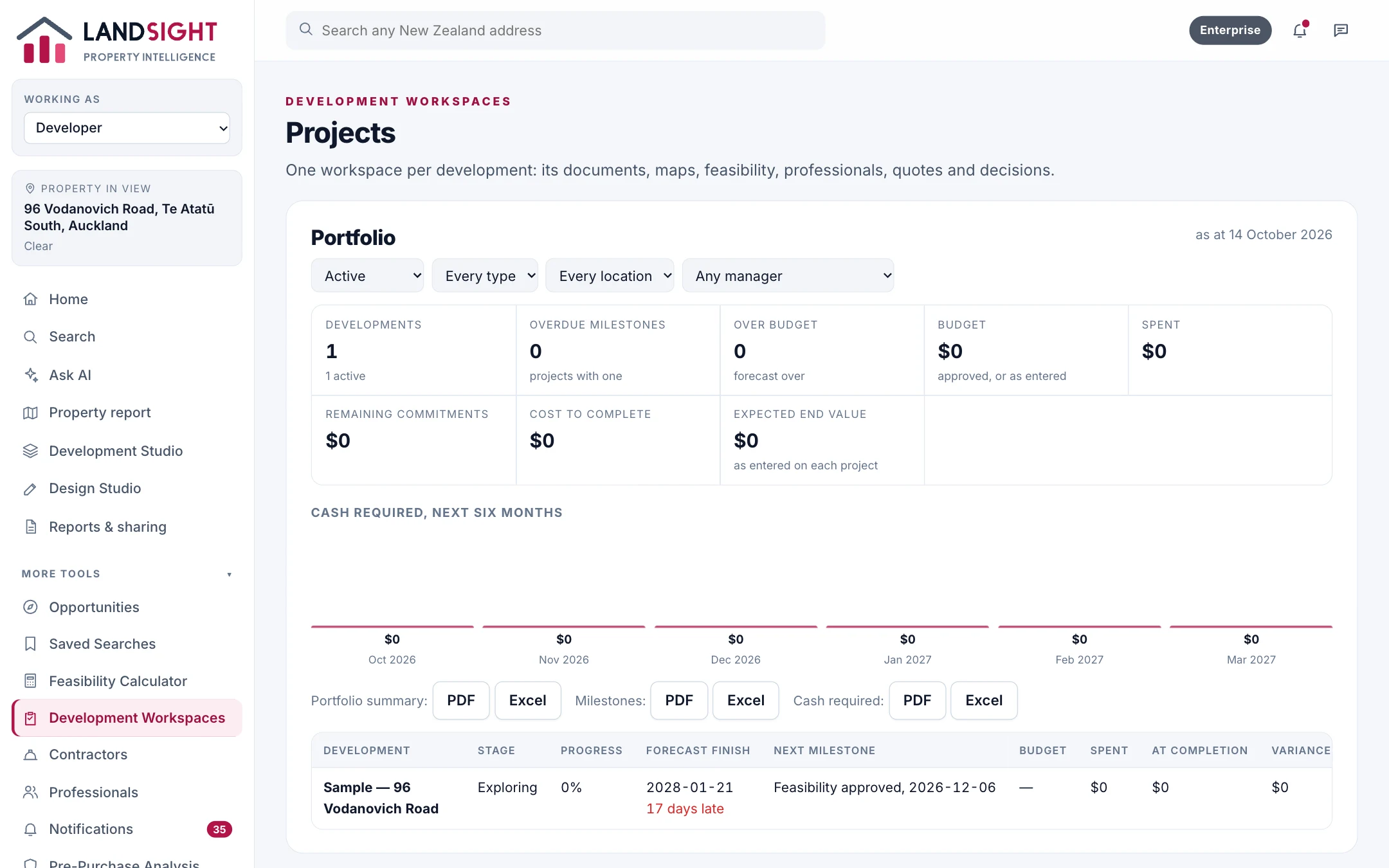Viewport: 1389px width, 868px height.
Task: Export Portfolio summary to Excel
Action: click(x=528, y=700)
